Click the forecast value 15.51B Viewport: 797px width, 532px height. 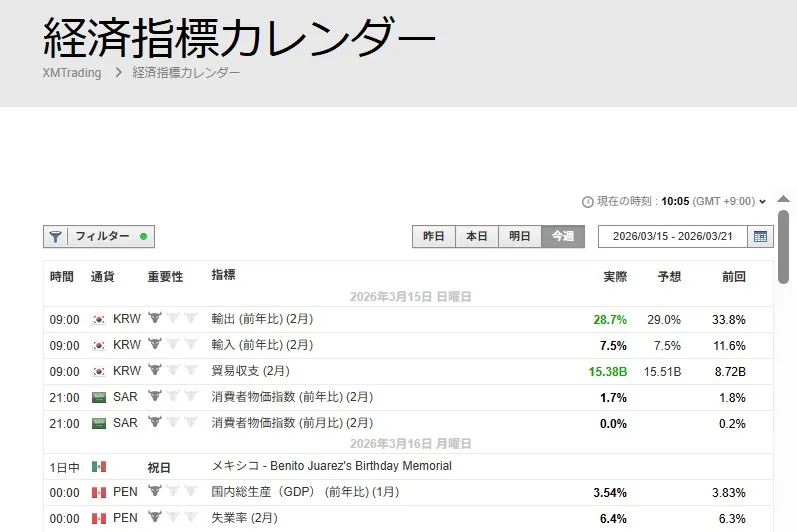[662, 372]
